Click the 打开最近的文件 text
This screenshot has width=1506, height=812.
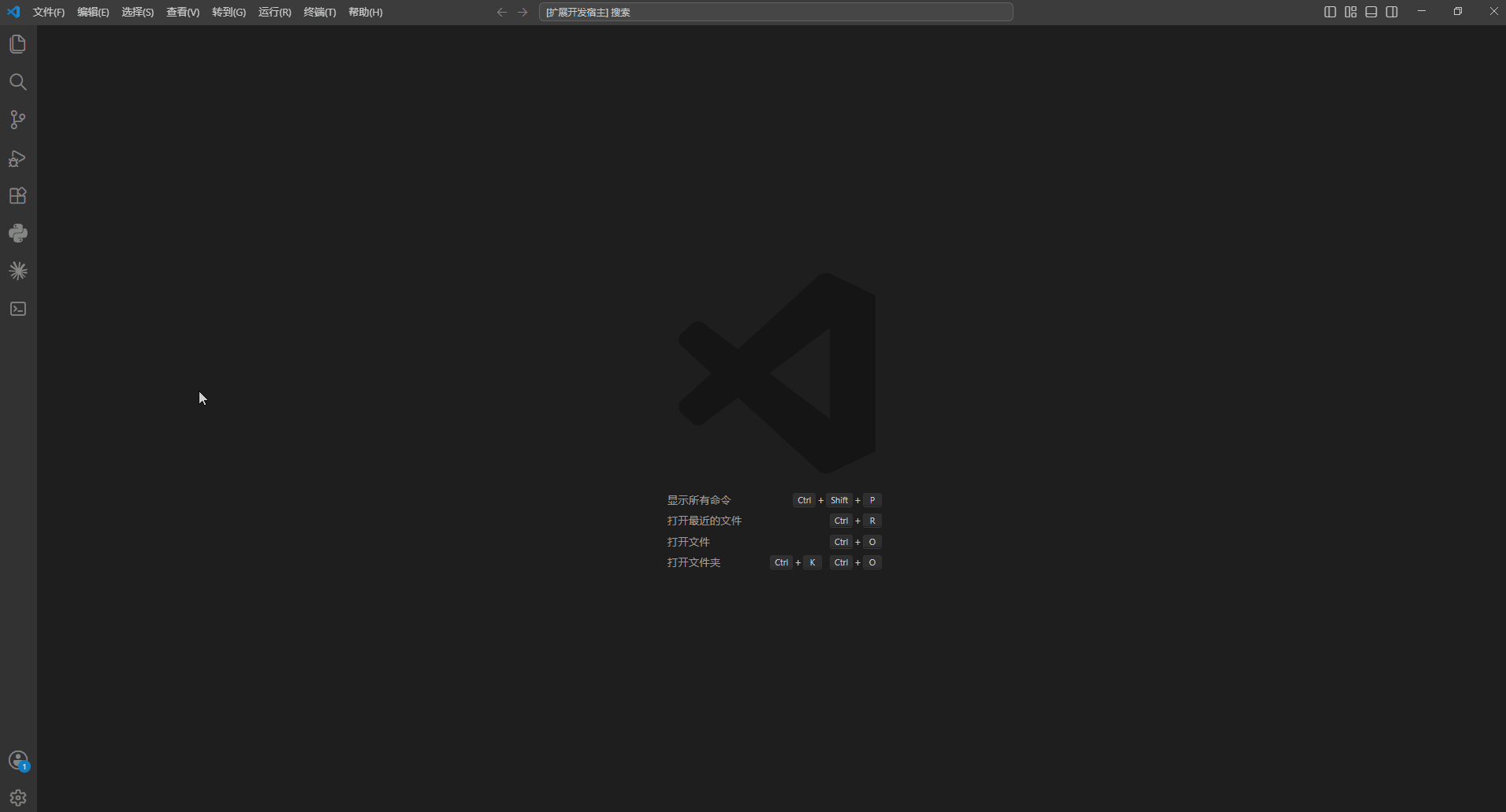705,521
